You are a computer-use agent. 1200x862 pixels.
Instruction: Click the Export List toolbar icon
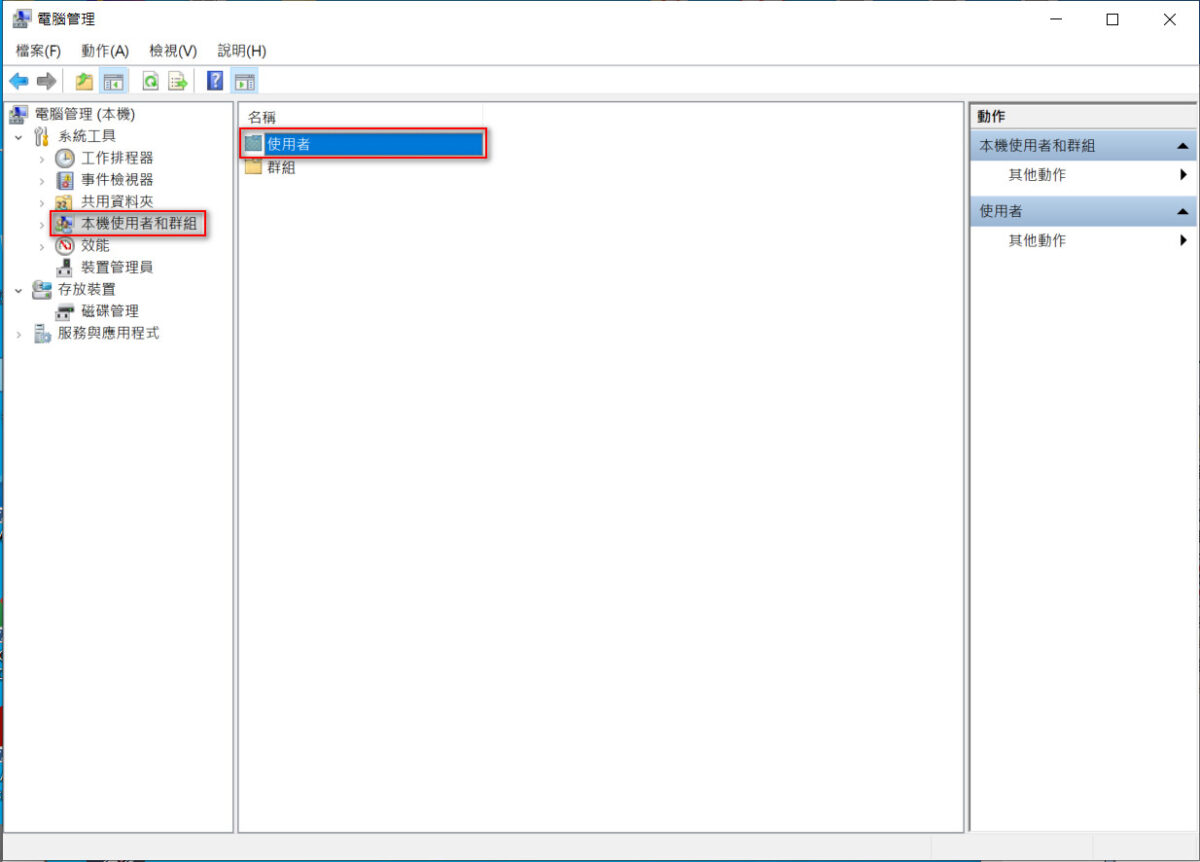point(178,81)
